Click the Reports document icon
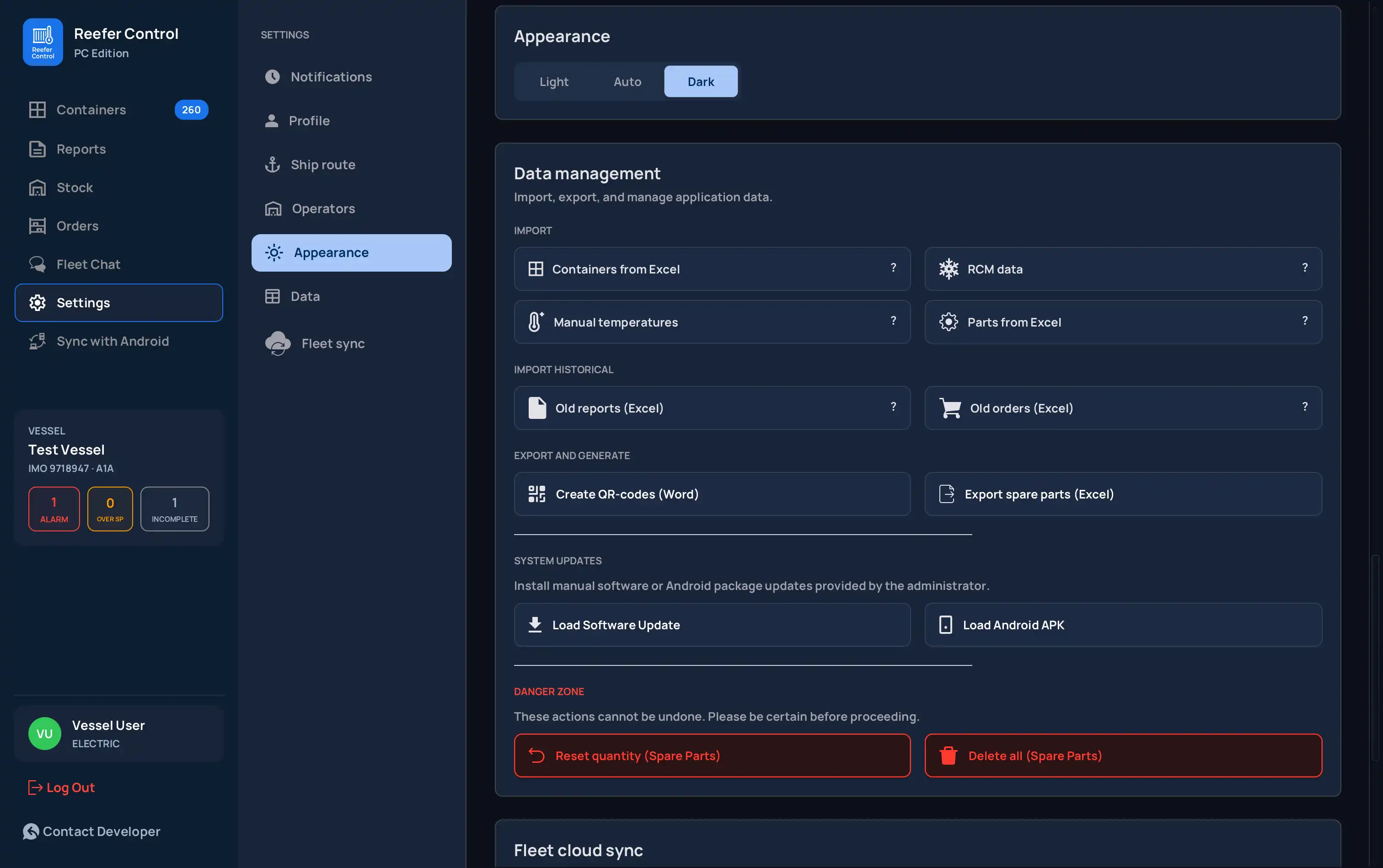This screenshot has width=1383, height=868. (38, 149)
